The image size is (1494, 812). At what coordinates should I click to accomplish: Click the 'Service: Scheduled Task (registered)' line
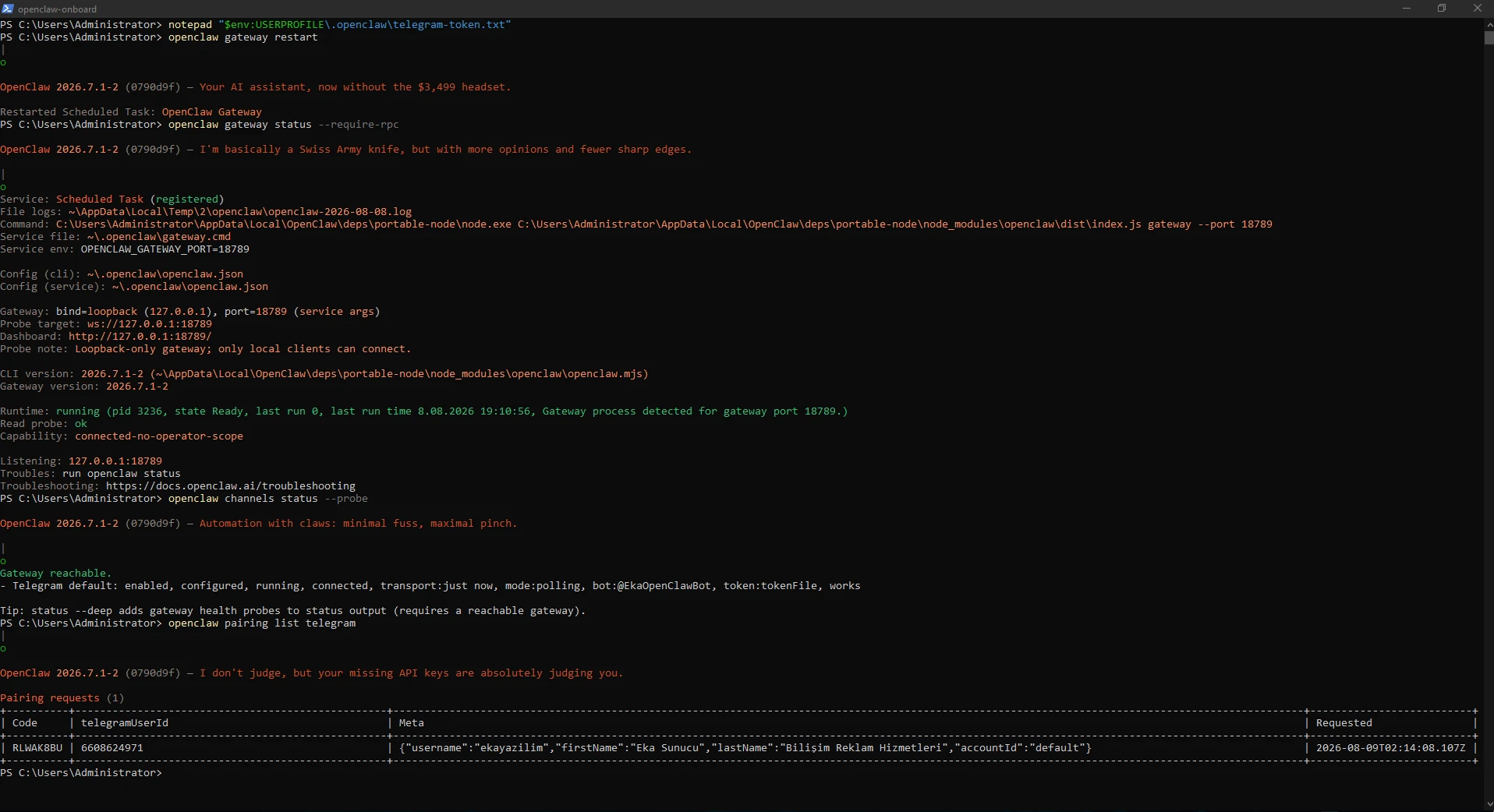click(112, 199)
